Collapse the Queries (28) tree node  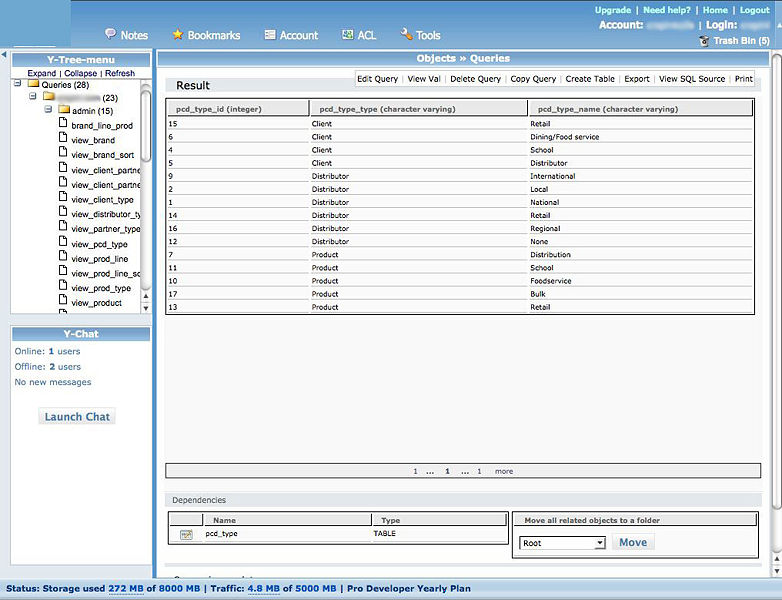click(18, 84)
